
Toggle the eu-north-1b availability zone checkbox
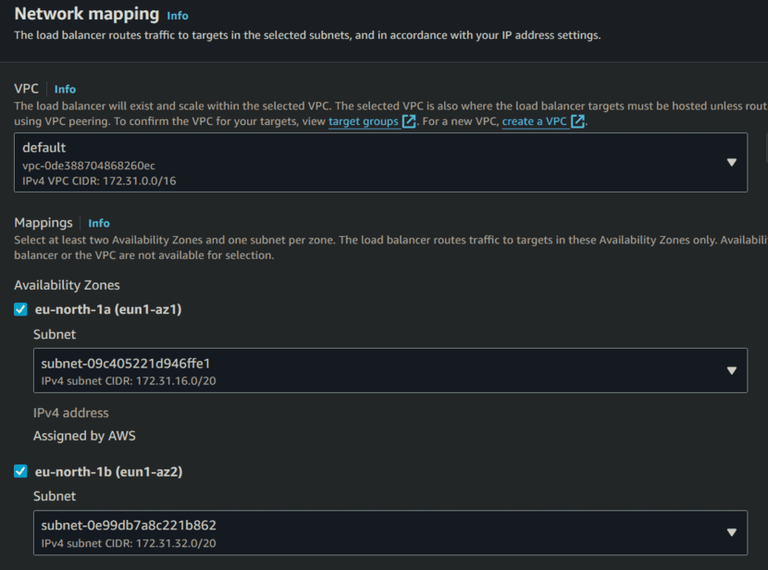point(21,472)
